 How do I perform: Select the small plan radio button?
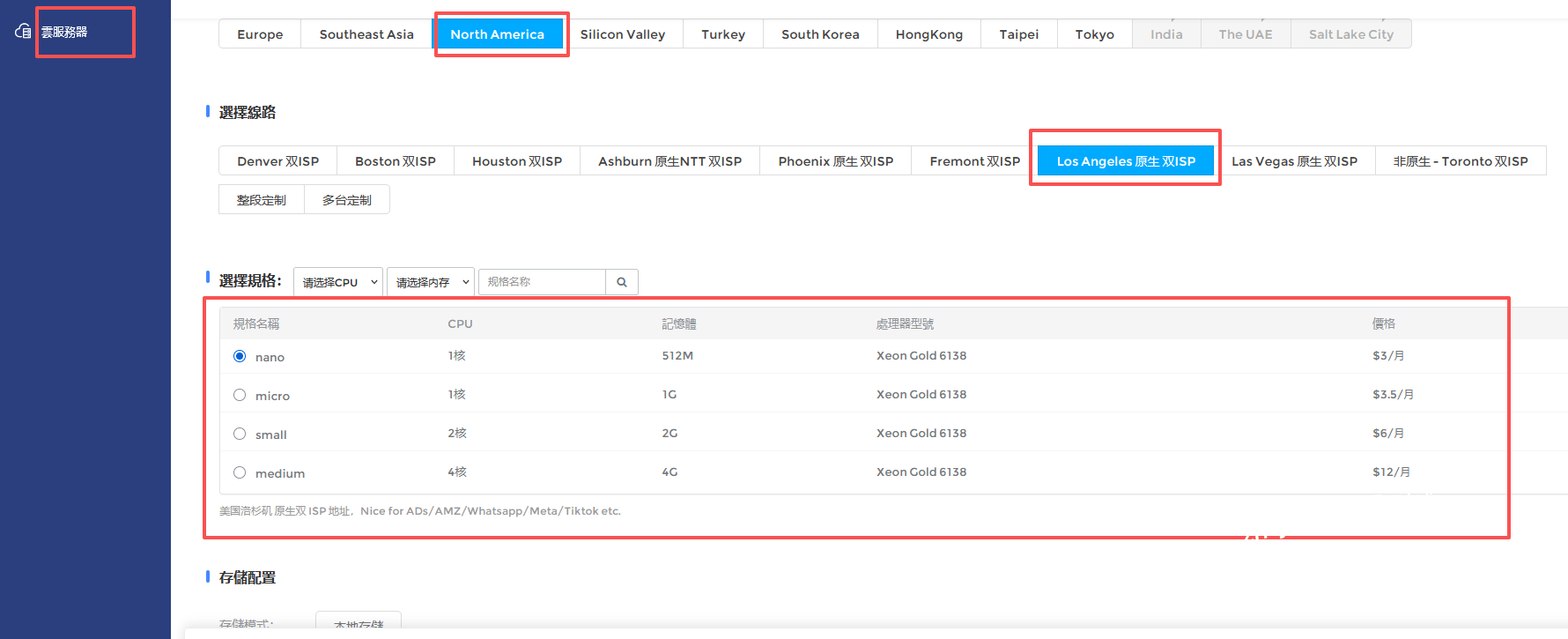point(240,434)
